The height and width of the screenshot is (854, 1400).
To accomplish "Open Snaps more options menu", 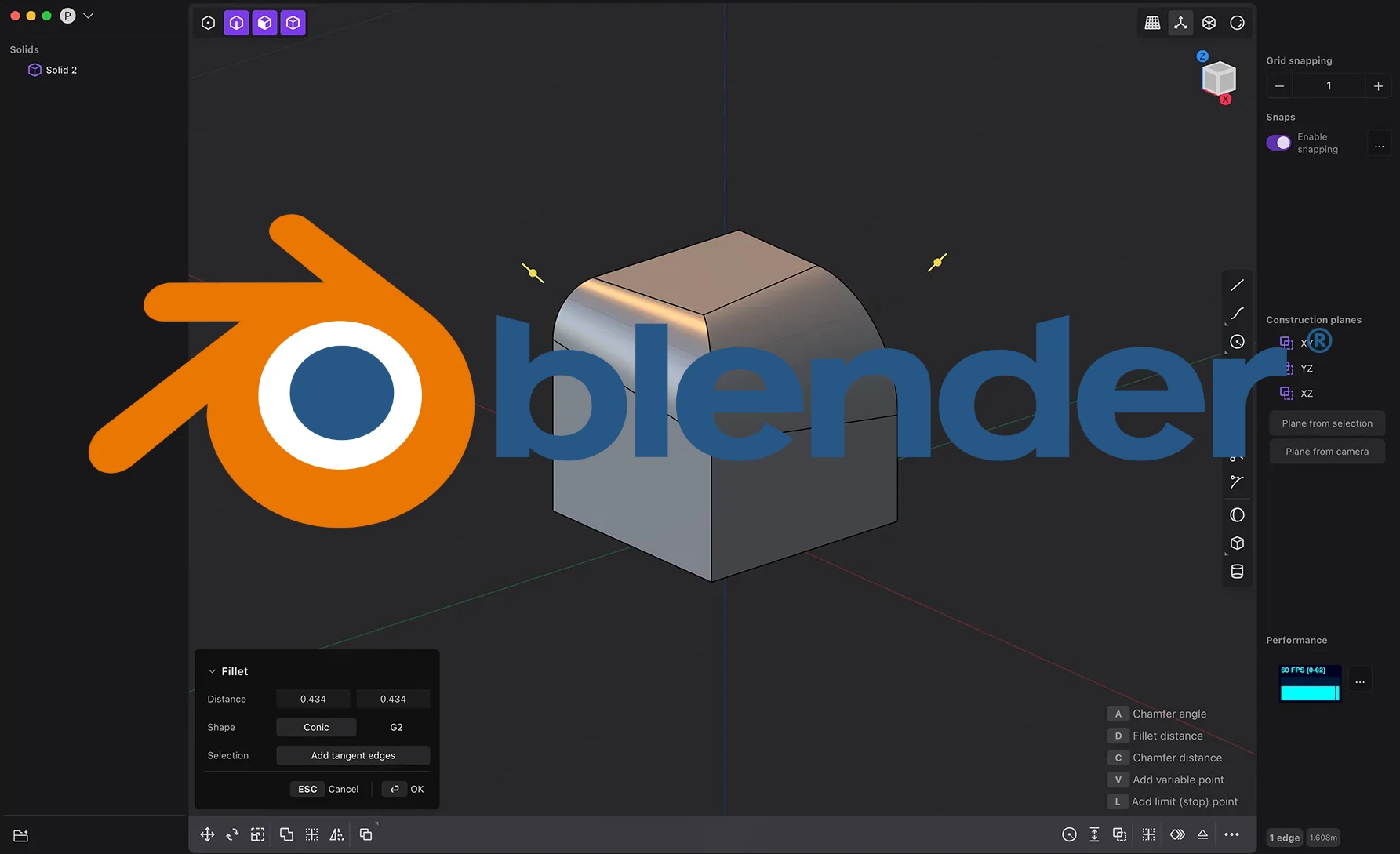I will click(x=1379, y=143).
